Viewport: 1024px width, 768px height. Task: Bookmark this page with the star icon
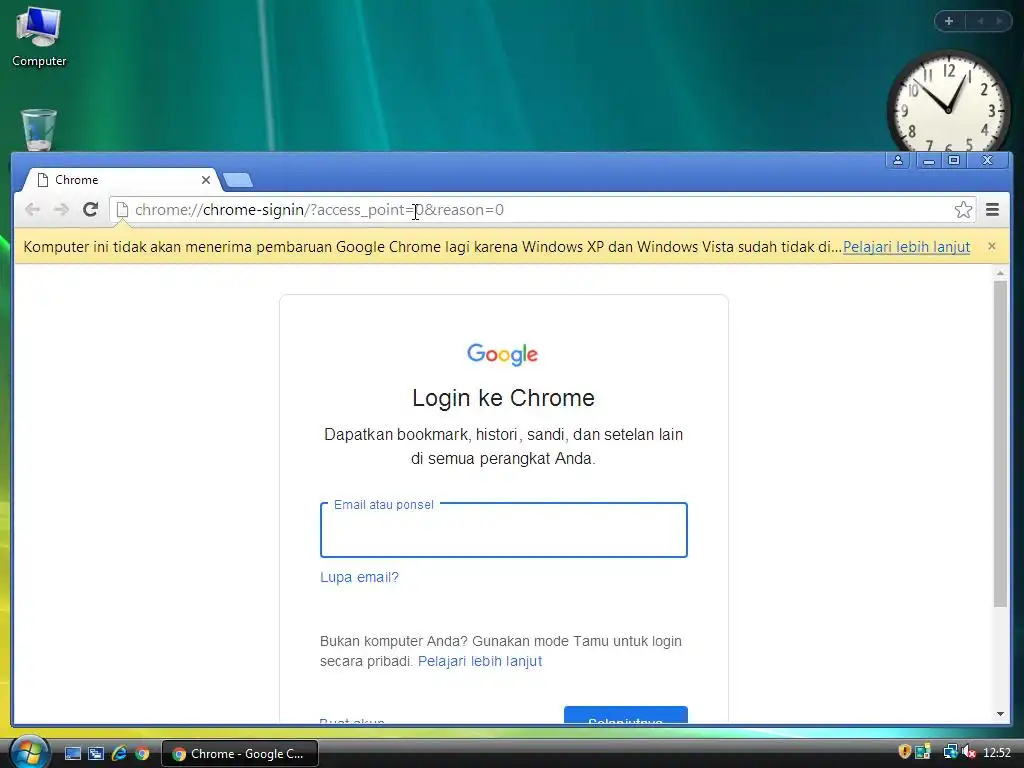pos(963,210)
